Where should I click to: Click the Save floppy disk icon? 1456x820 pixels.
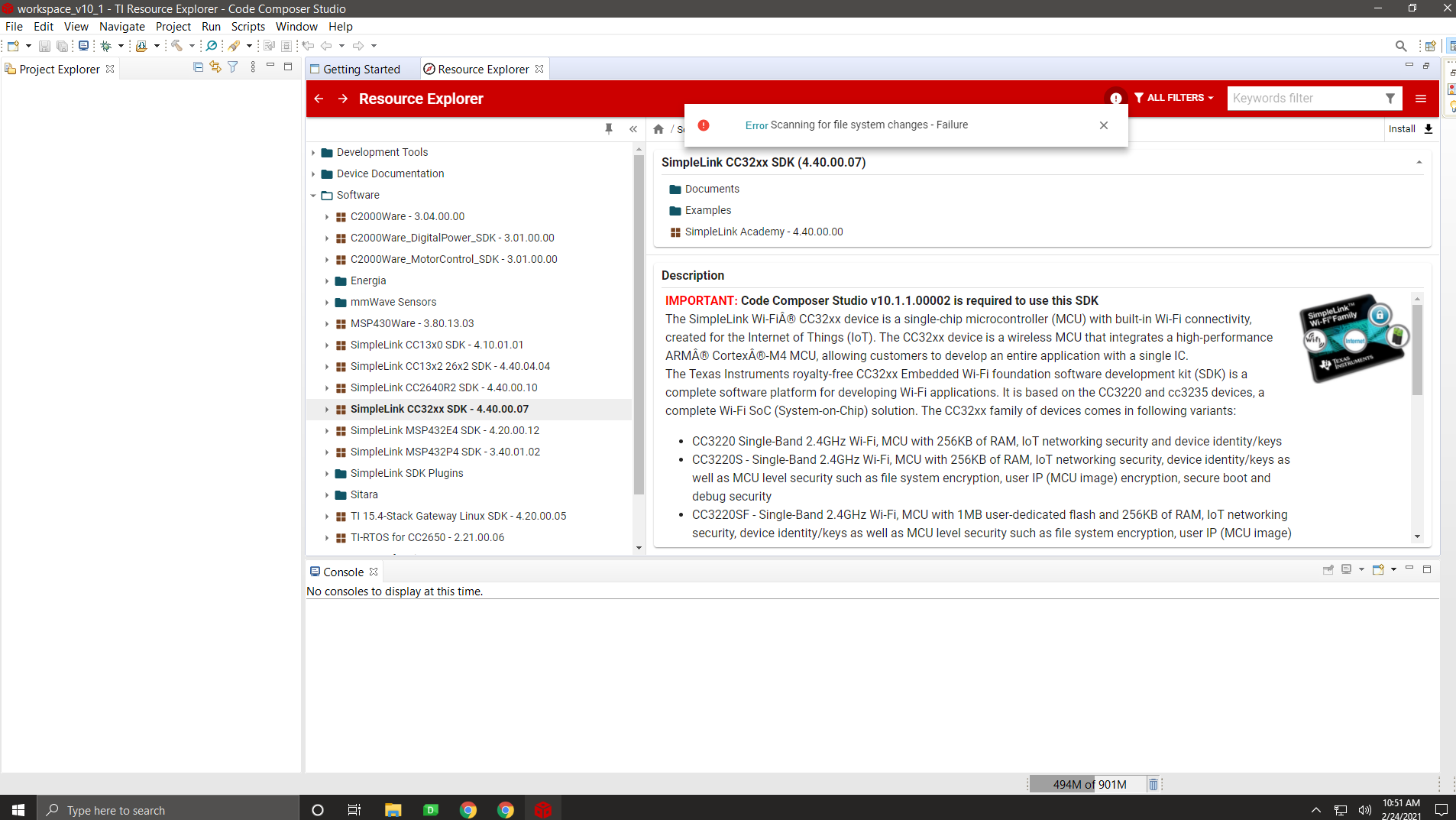tap(44, 46)
